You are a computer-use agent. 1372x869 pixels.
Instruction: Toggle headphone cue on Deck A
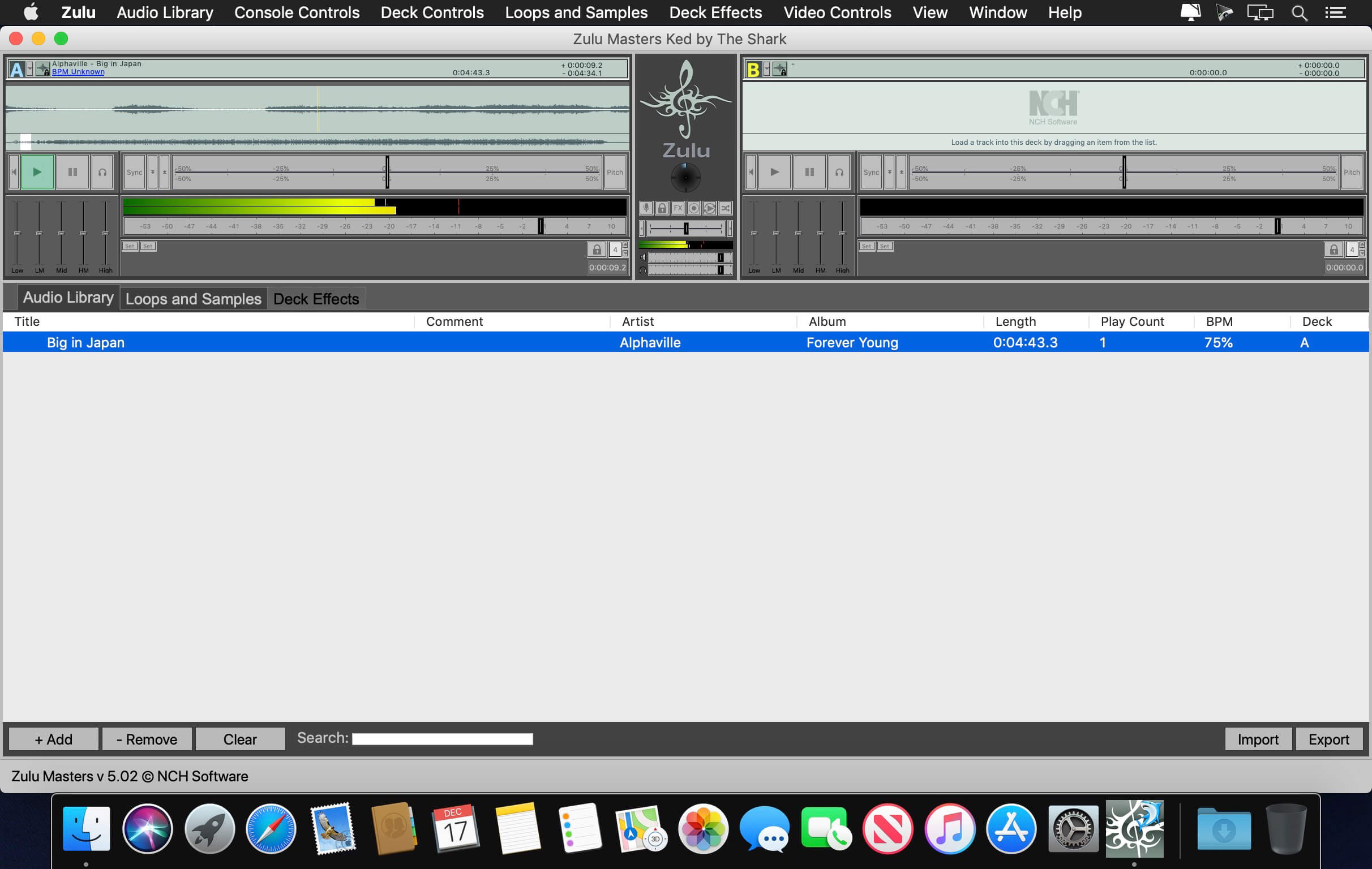click(102, 171)
